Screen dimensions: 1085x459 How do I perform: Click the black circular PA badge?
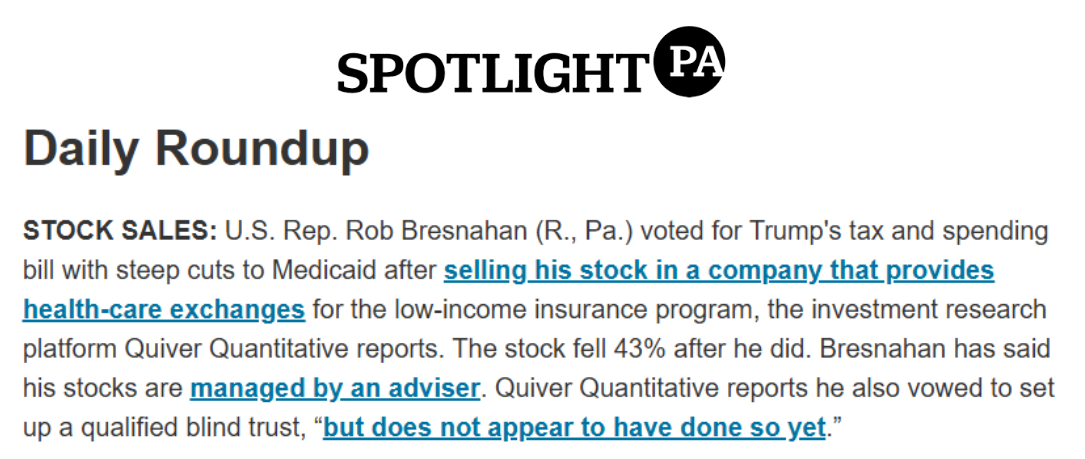(690, 62)
